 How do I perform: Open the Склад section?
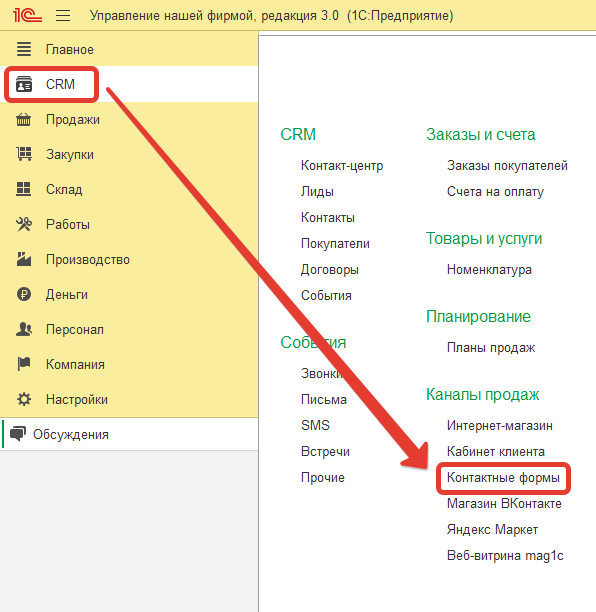64,189
